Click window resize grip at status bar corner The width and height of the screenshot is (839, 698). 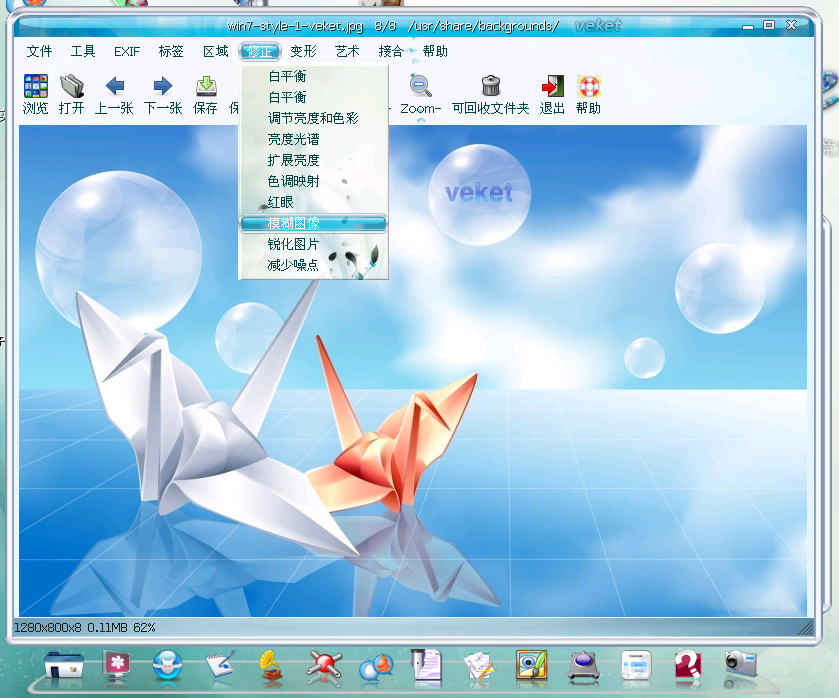coord(805,627)
